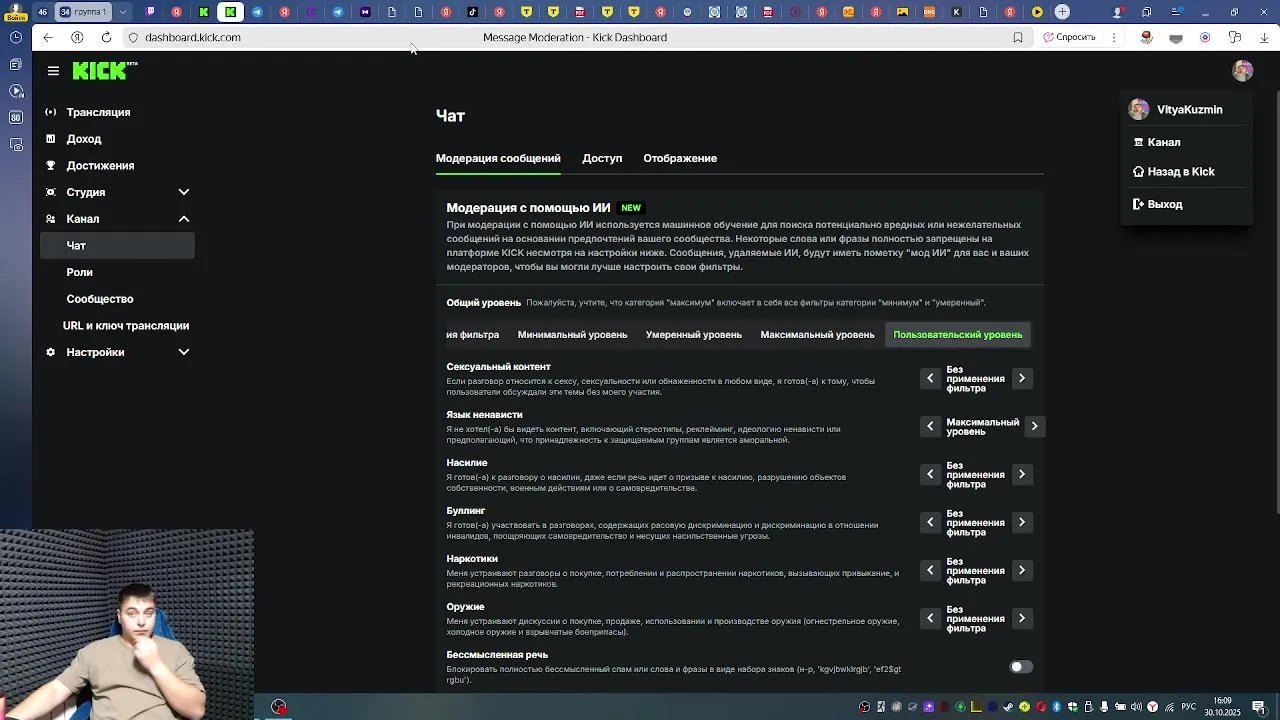Viewport: 1280px width, 720px height.
Task: Click the right arrow for Язык ненависти filter
Action: click(1034, 426)
